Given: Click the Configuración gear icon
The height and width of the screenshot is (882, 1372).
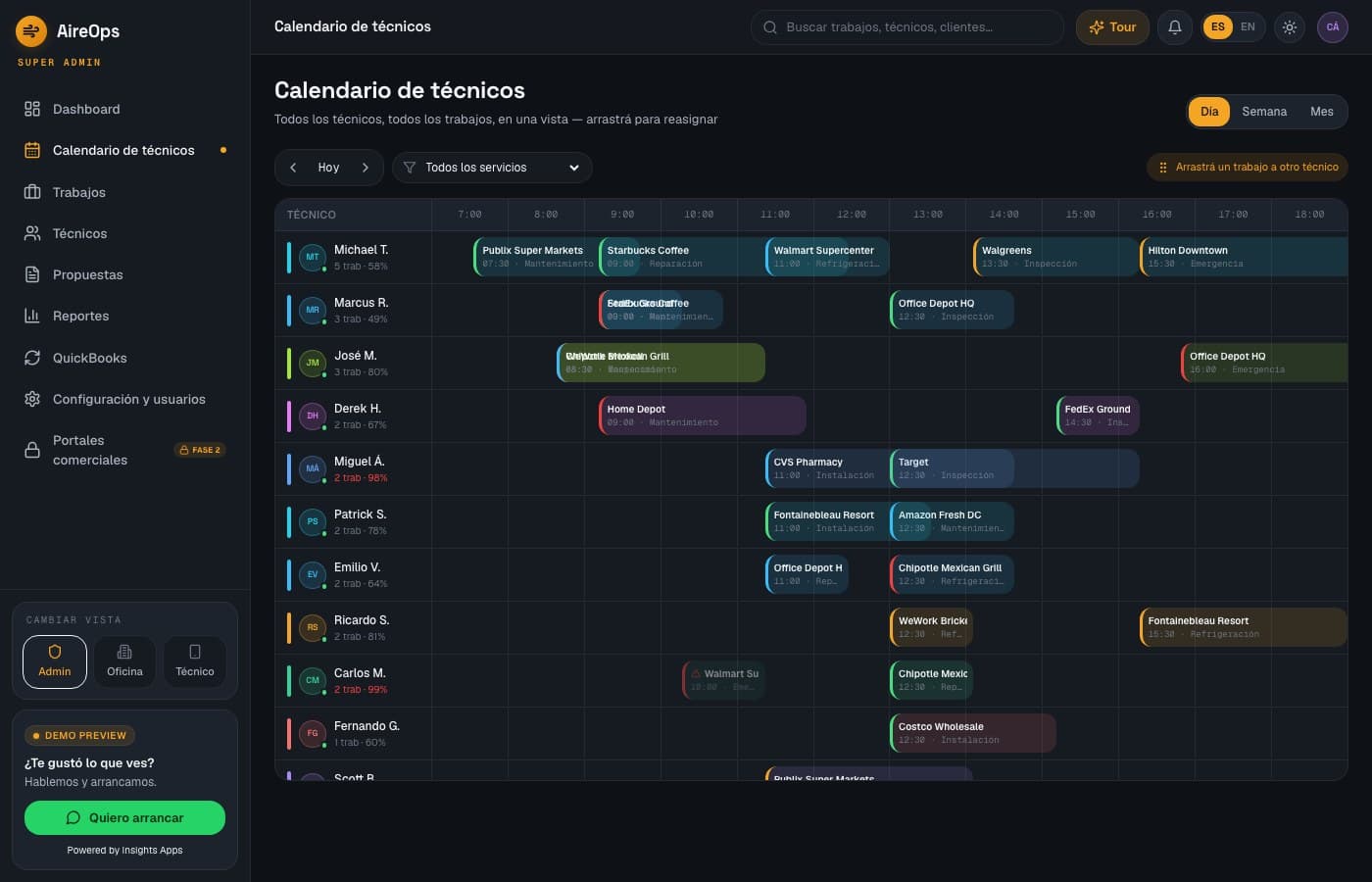Looking at the screenshot, I should tap(32, 399).
